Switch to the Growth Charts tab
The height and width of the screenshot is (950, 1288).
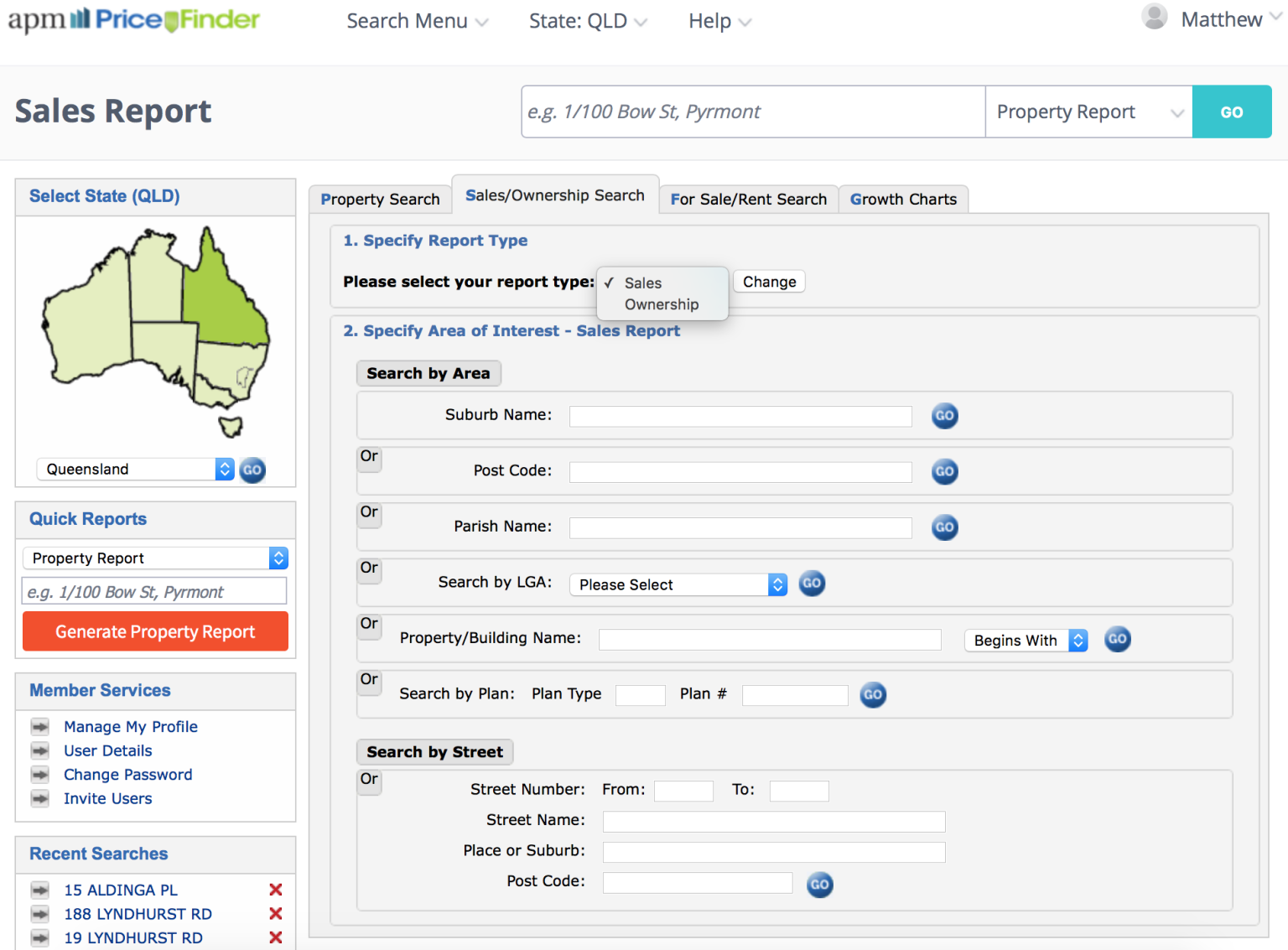903,199
